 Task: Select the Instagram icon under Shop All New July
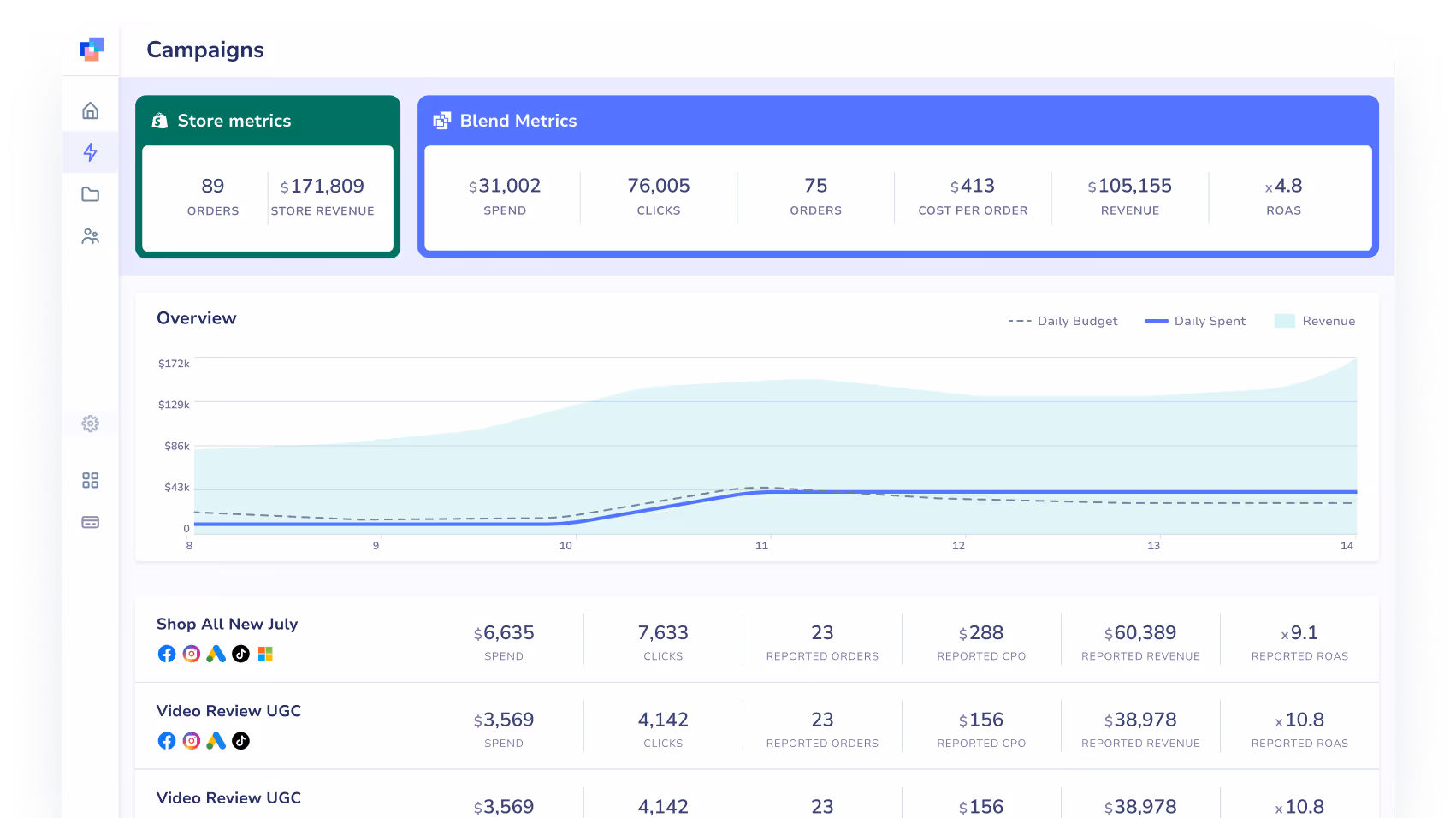[x=192, y=655]
